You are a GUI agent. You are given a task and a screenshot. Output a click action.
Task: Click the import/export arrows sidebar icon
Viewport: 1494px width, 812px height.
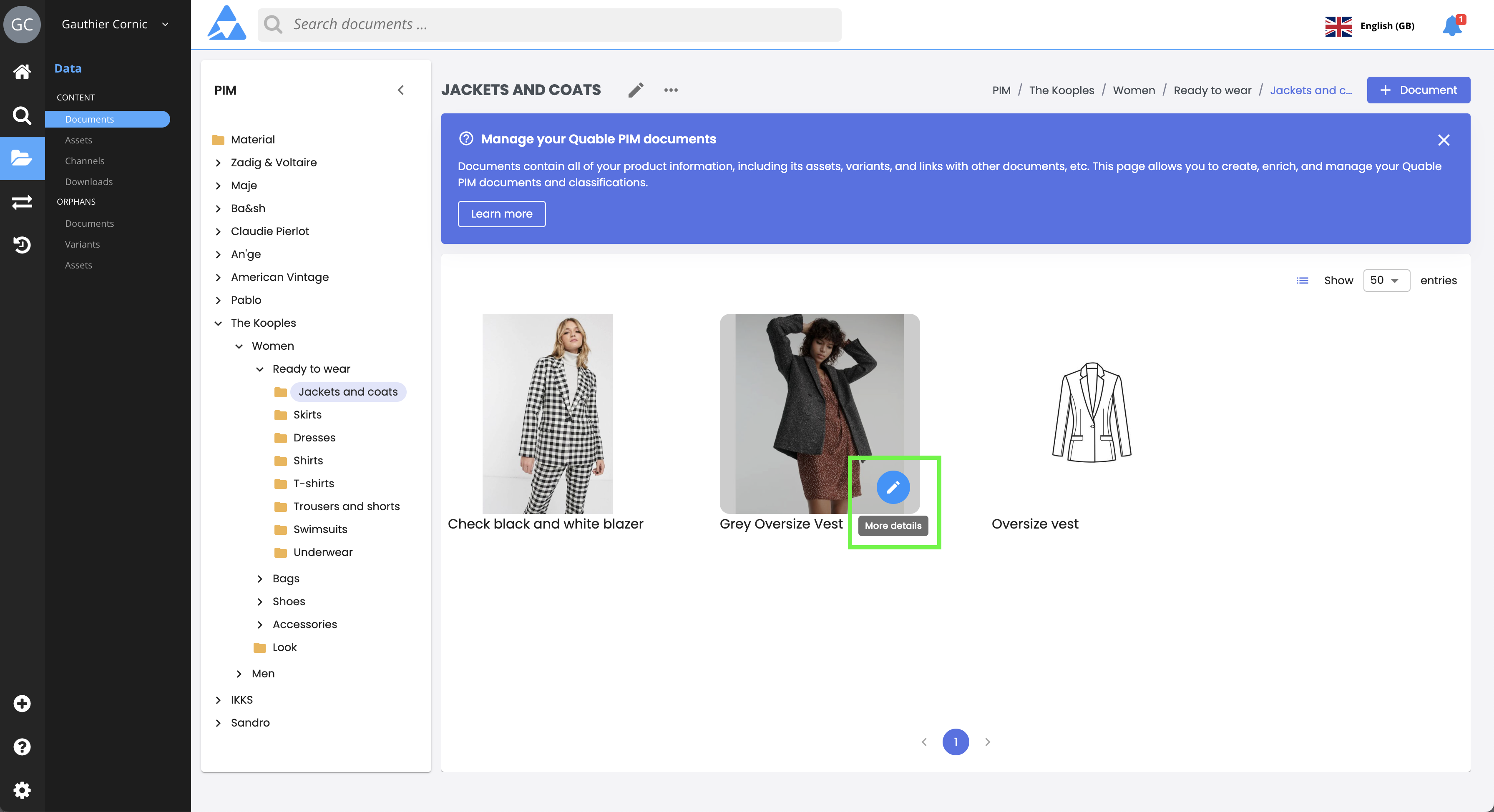coord(22,202)
